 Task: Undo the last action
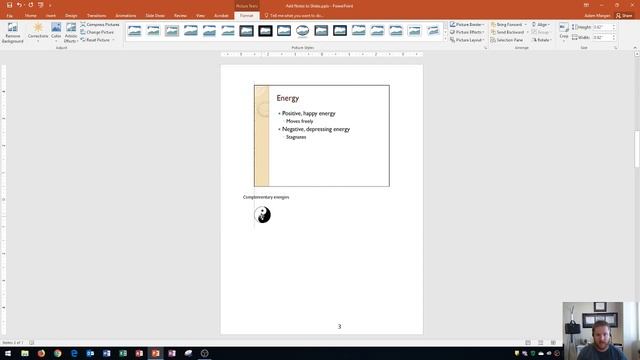coord(19,5)
